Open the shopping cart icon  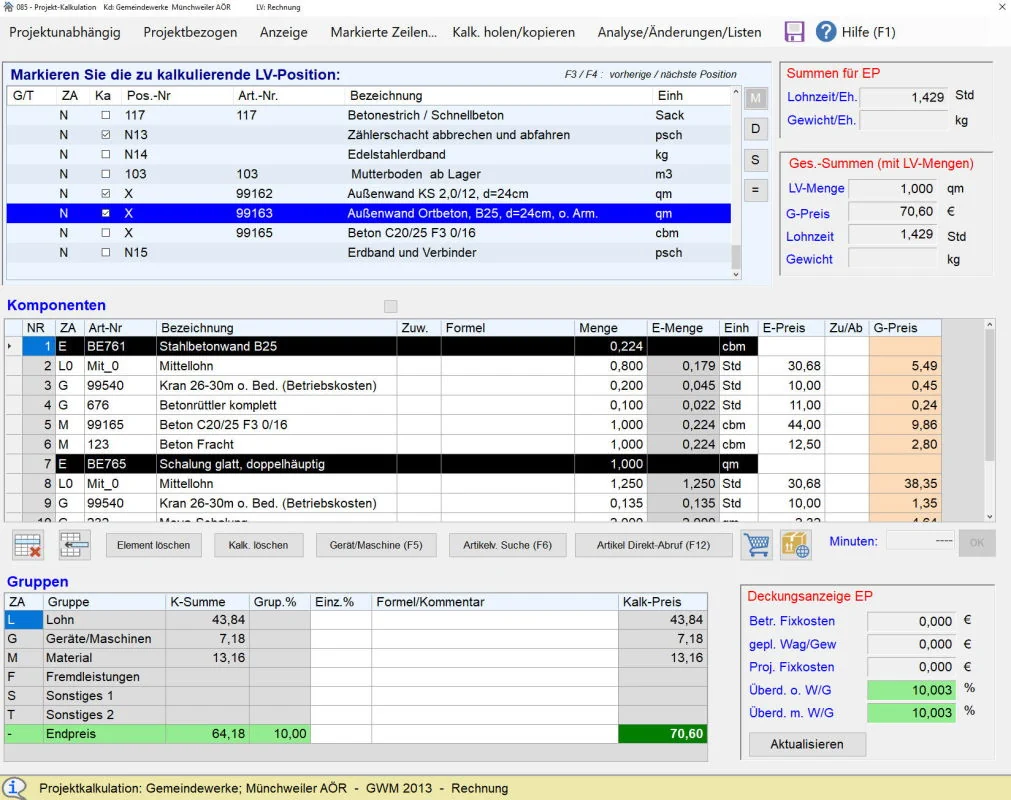click(756, 545)
